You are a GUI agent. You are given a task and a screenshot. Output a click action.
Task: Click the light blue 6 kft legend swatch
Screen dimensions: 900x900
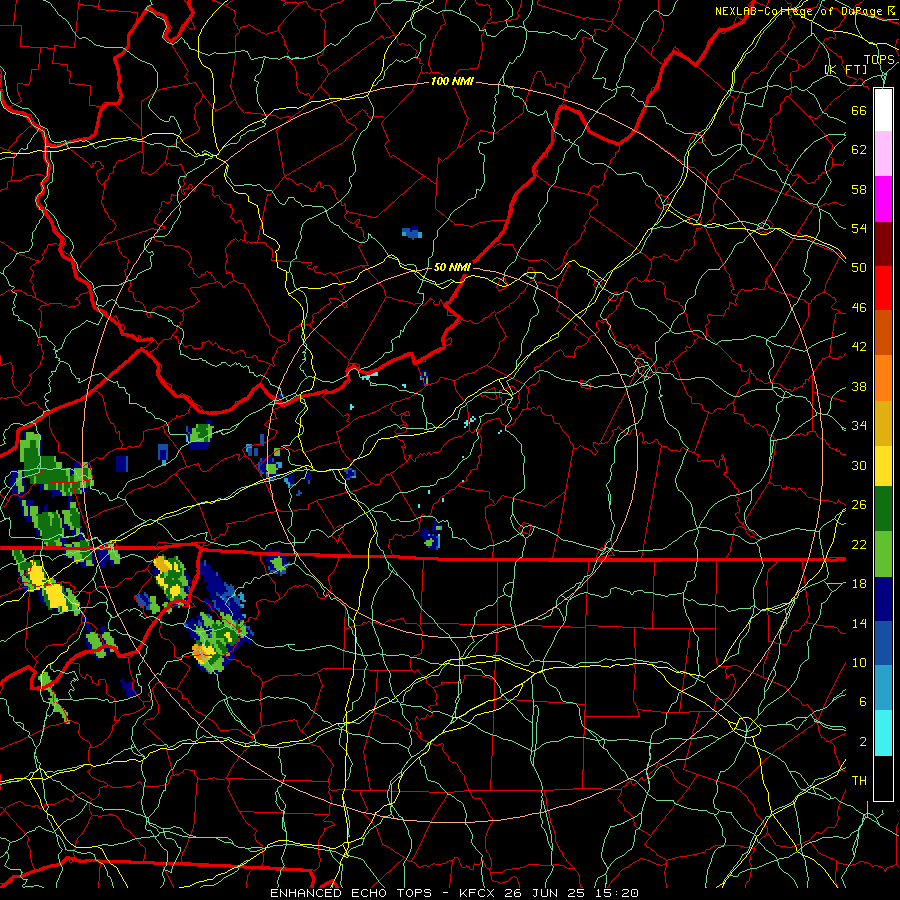(x=883, y=688)
